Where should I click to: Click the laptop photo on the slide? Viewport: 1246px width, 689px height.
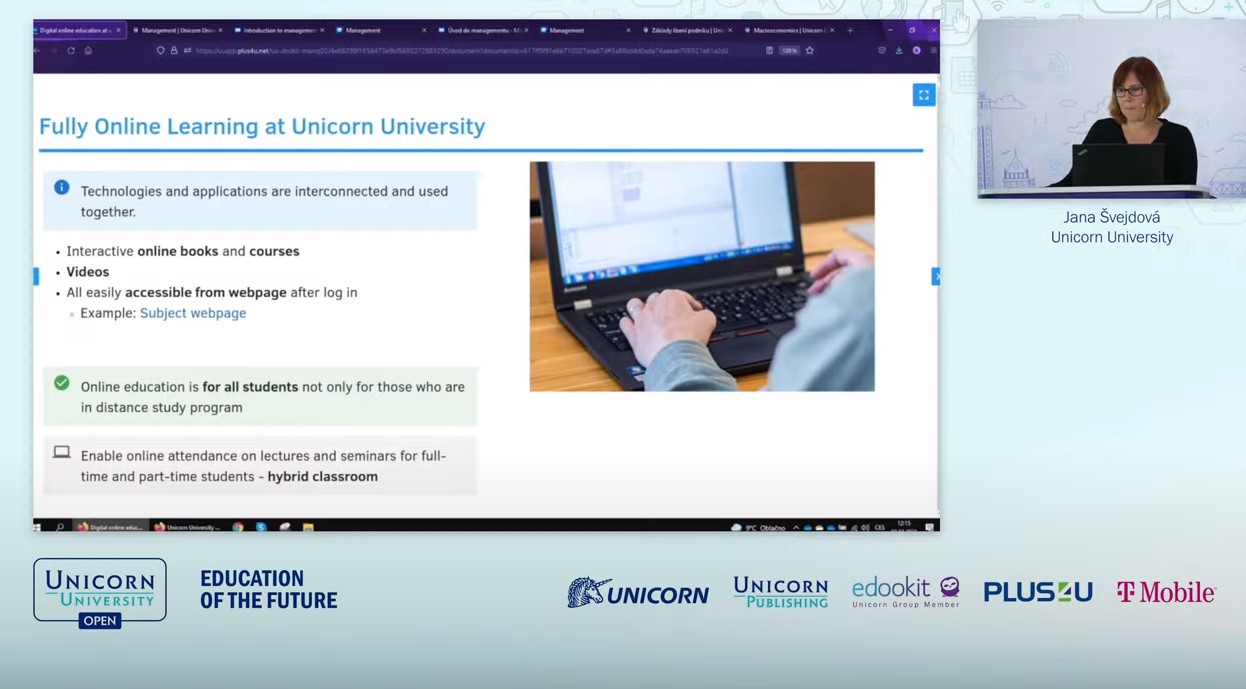[x=702, y=276]
